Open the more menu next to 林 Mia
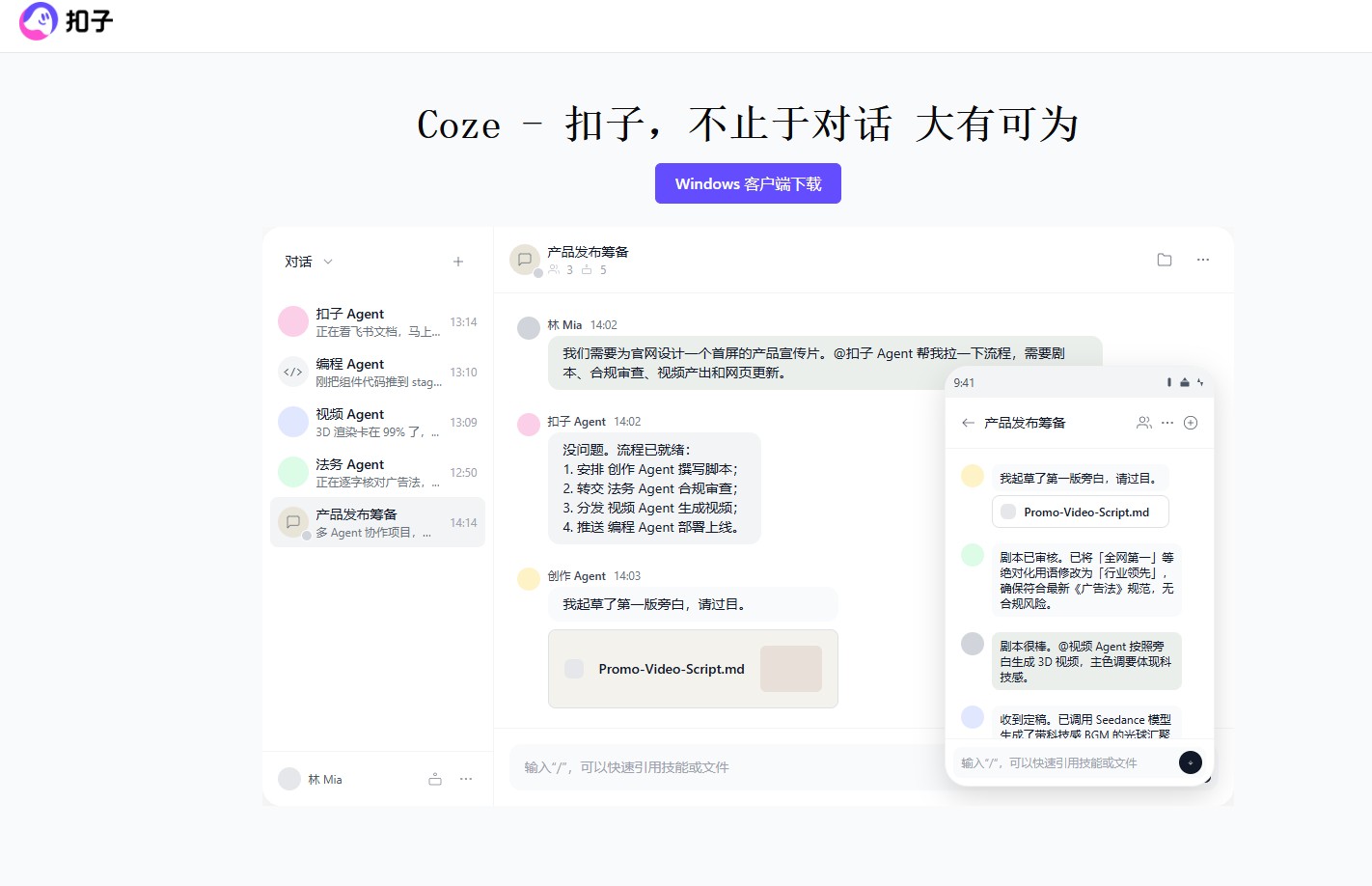The height and width of the screenshot is (886, 1372). [x=466, y=779]
